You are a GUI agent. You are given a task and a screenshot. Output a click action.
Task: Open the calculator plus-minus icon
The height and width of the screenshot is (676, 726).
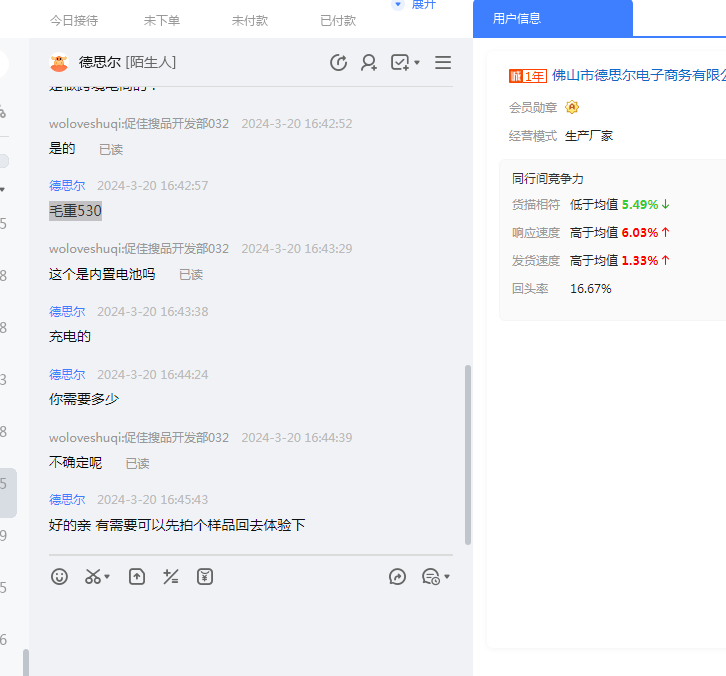tap(171, 577)
